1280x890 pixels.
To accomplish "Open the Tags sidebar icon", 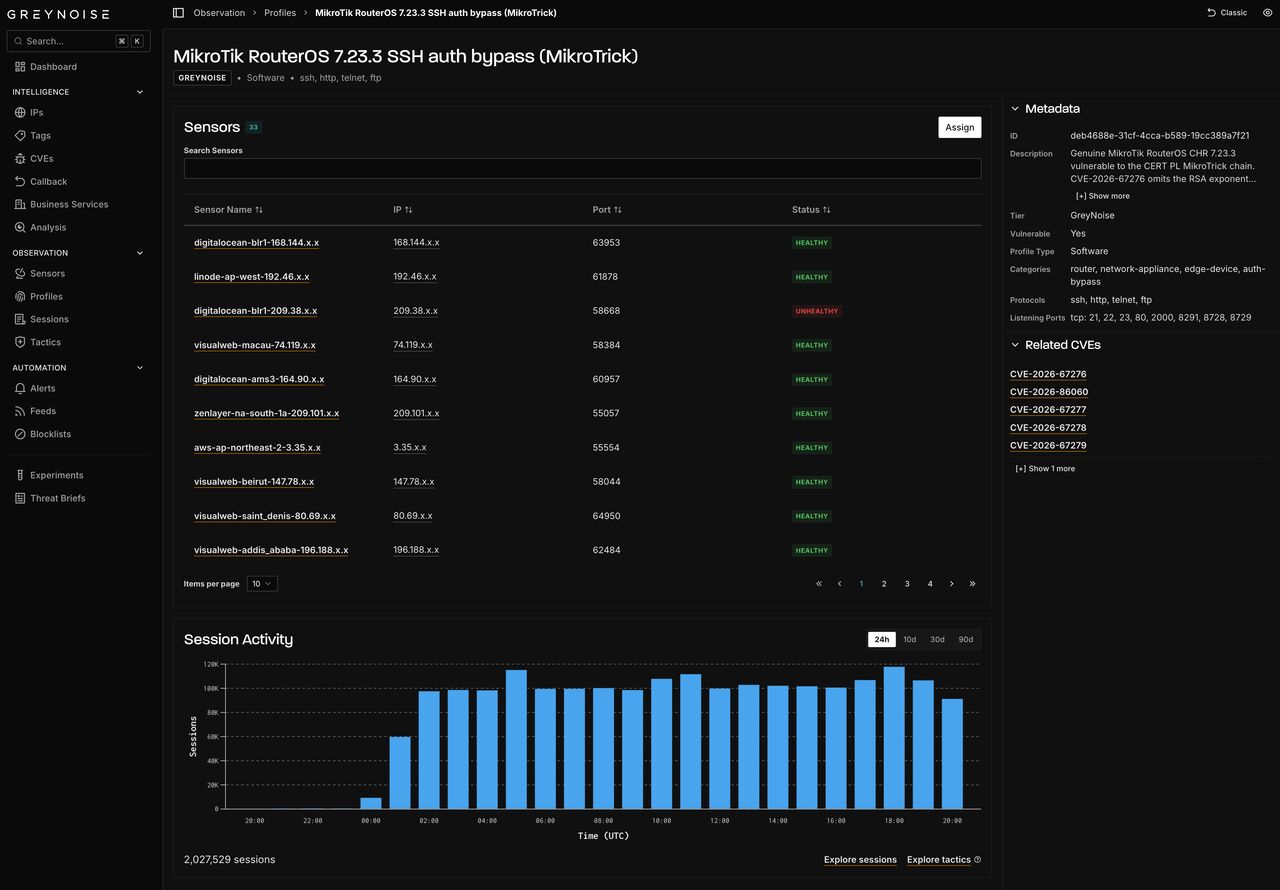I will tap(20, 136).
